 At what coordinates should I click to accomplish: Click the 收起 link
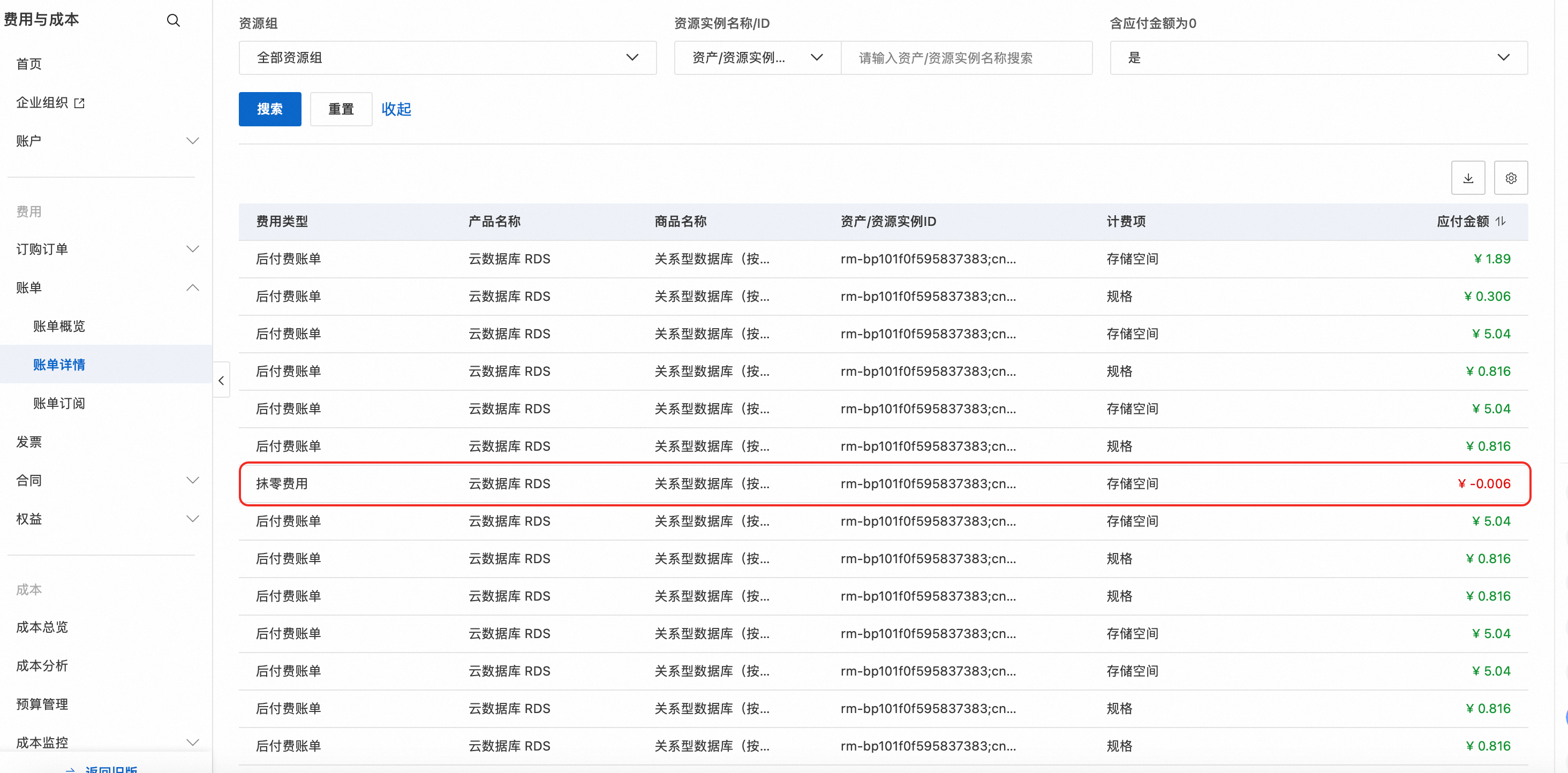tap(396, 109)
